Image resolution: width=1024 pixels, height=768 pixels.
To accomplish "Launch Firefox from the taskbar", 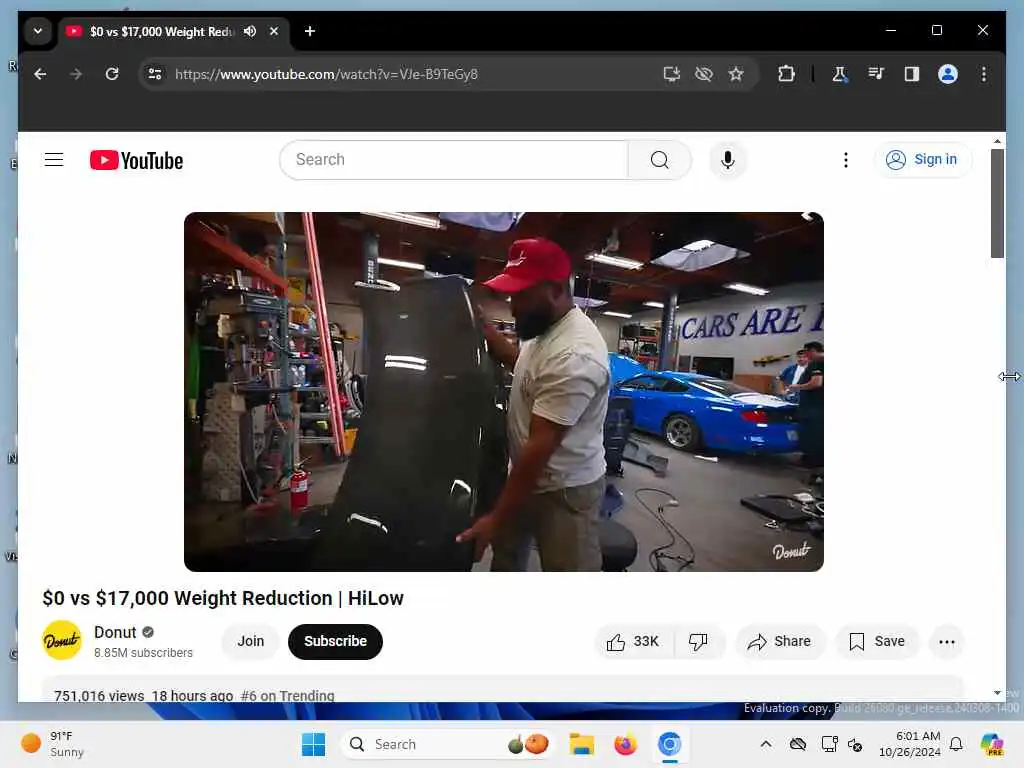I will pos(626,744).
